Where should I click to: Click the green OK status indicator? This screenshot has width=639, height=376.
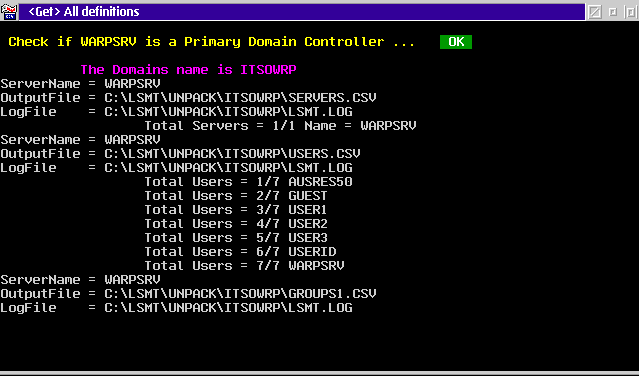(x=456, y=42)
